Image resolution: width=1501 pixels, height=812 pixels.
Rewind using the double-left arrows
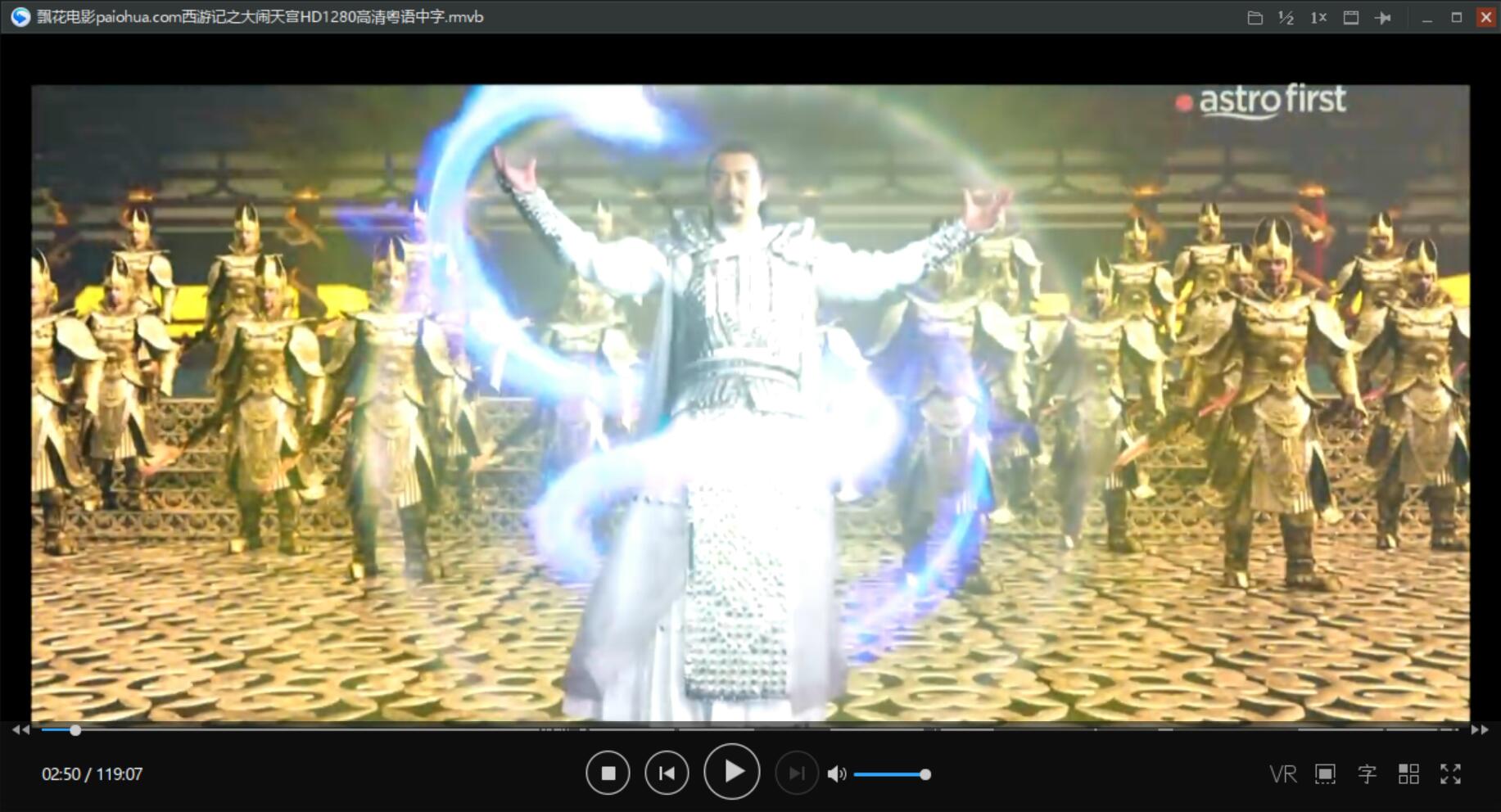click(x=21, y=729)
